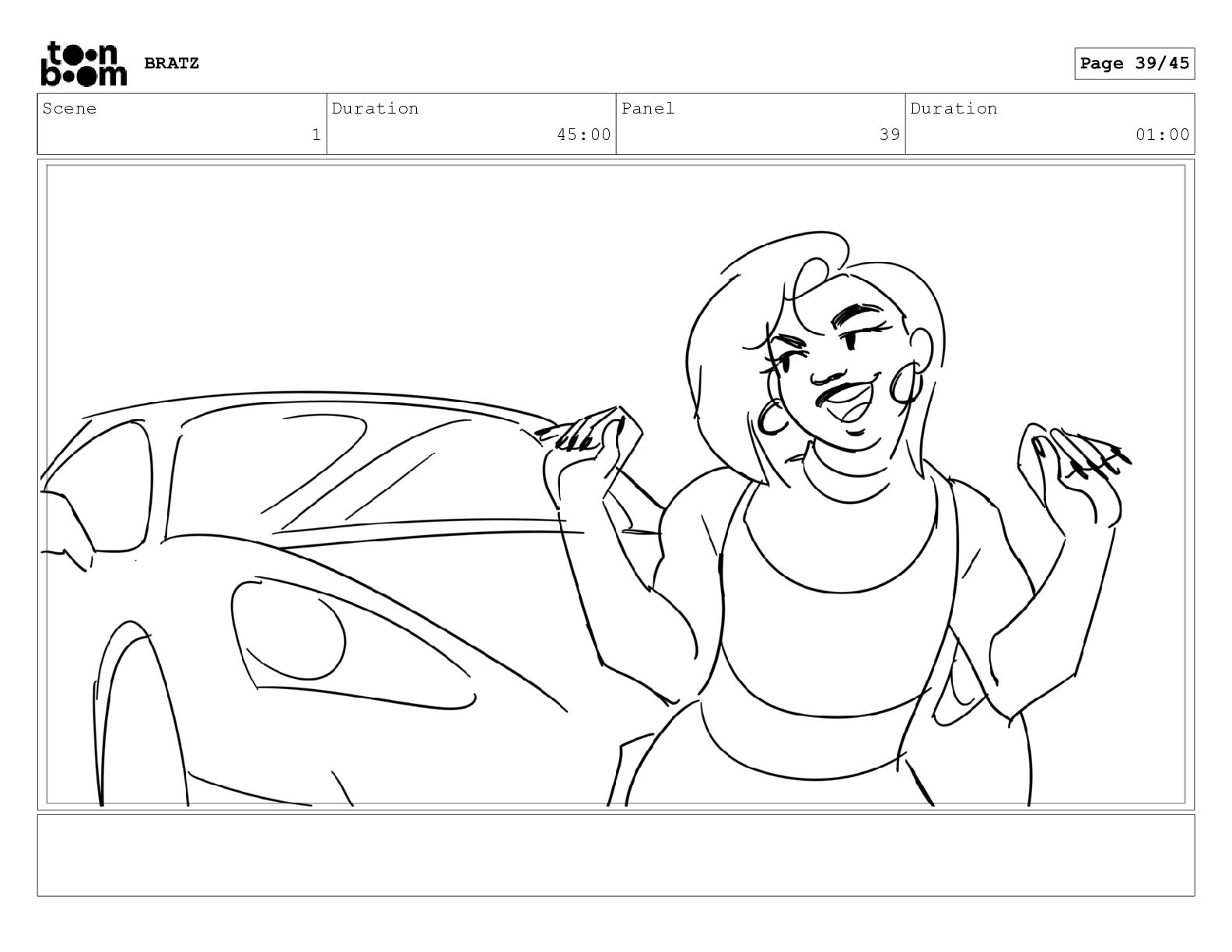Select scene number value 1
1232x952 pixels.
316,135
